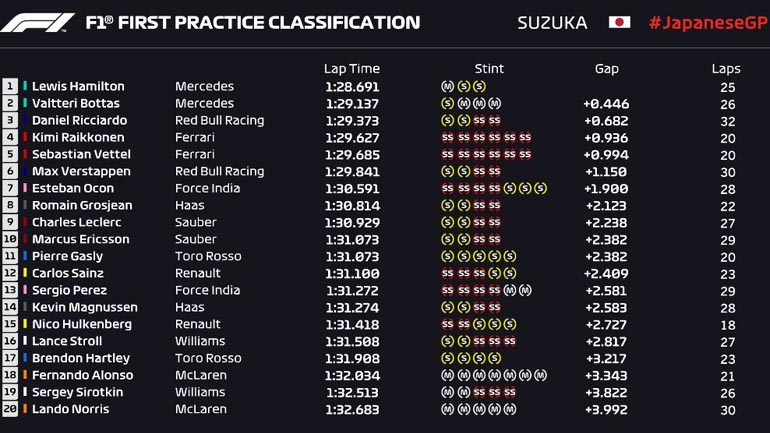
Task: Click Fernando Alonso's laps count 21
Action: 727,375
